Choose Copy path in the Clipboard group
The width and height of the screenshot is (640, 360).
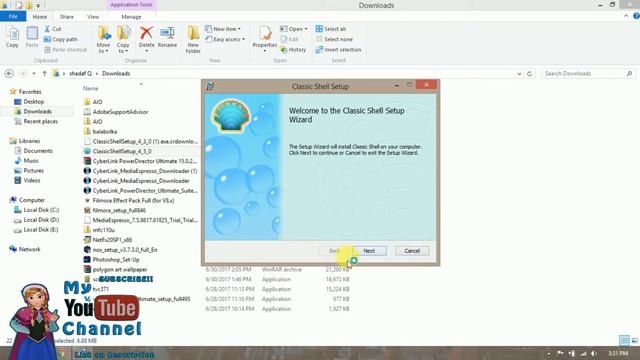60,39
